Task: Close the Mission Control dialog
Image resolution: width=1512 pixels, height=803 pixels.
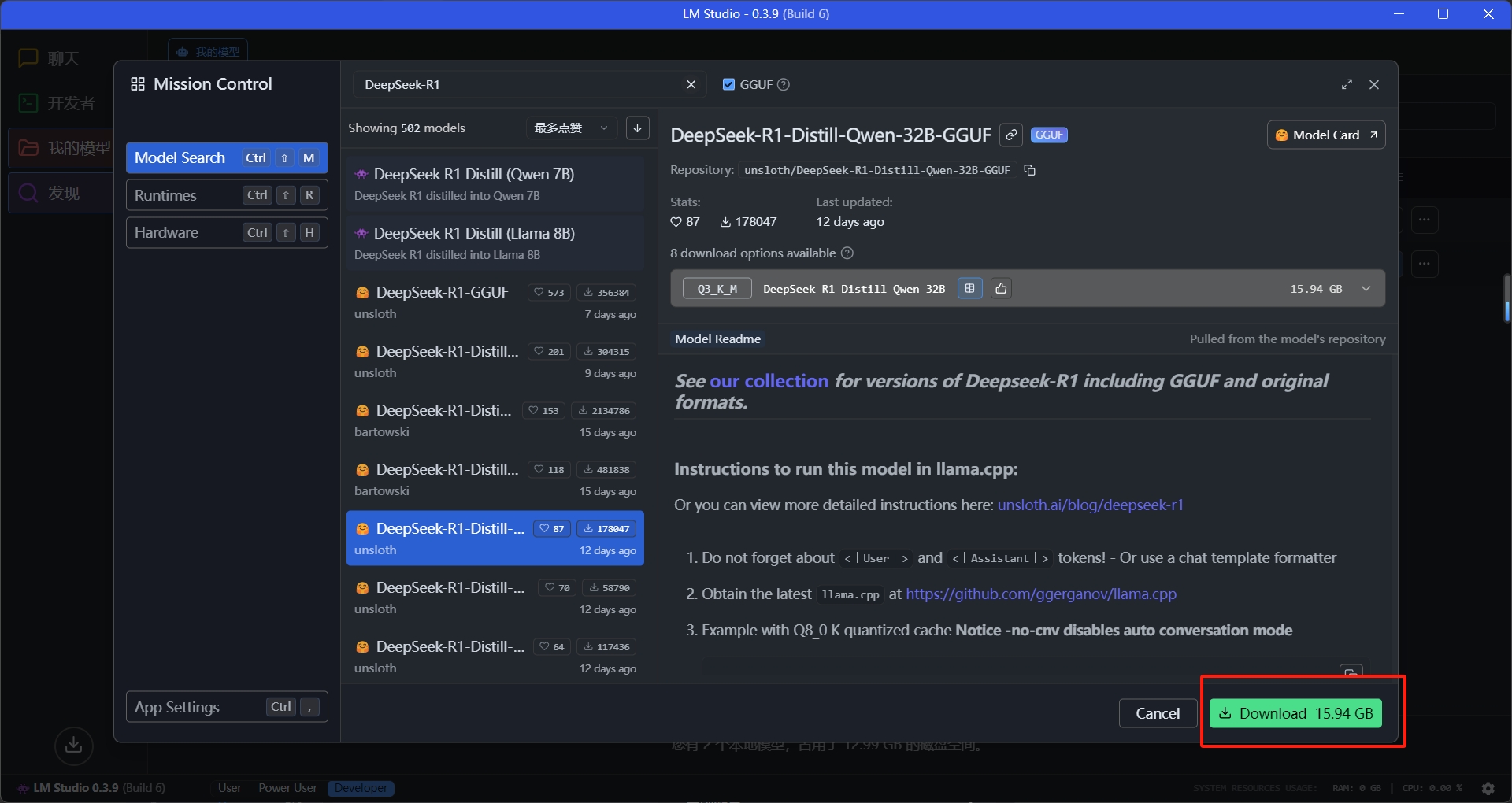Action: pyautogui.click(x=1374, y=84)
